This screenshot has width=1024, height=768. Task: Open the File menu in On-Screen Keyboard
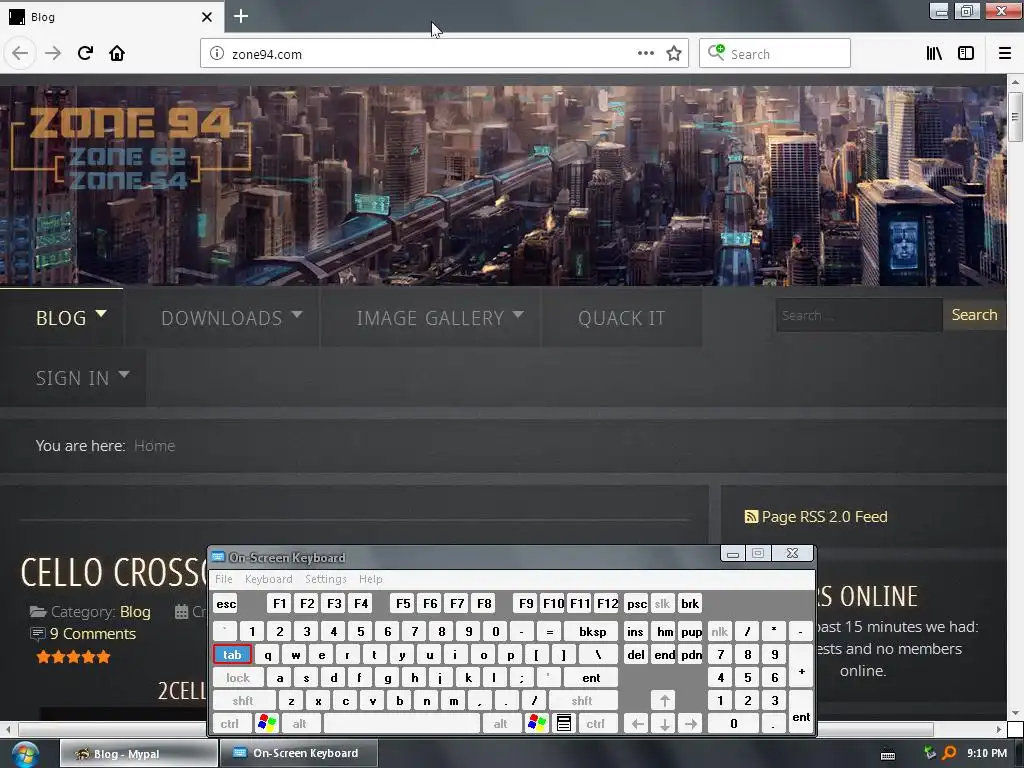coord(223,579)
